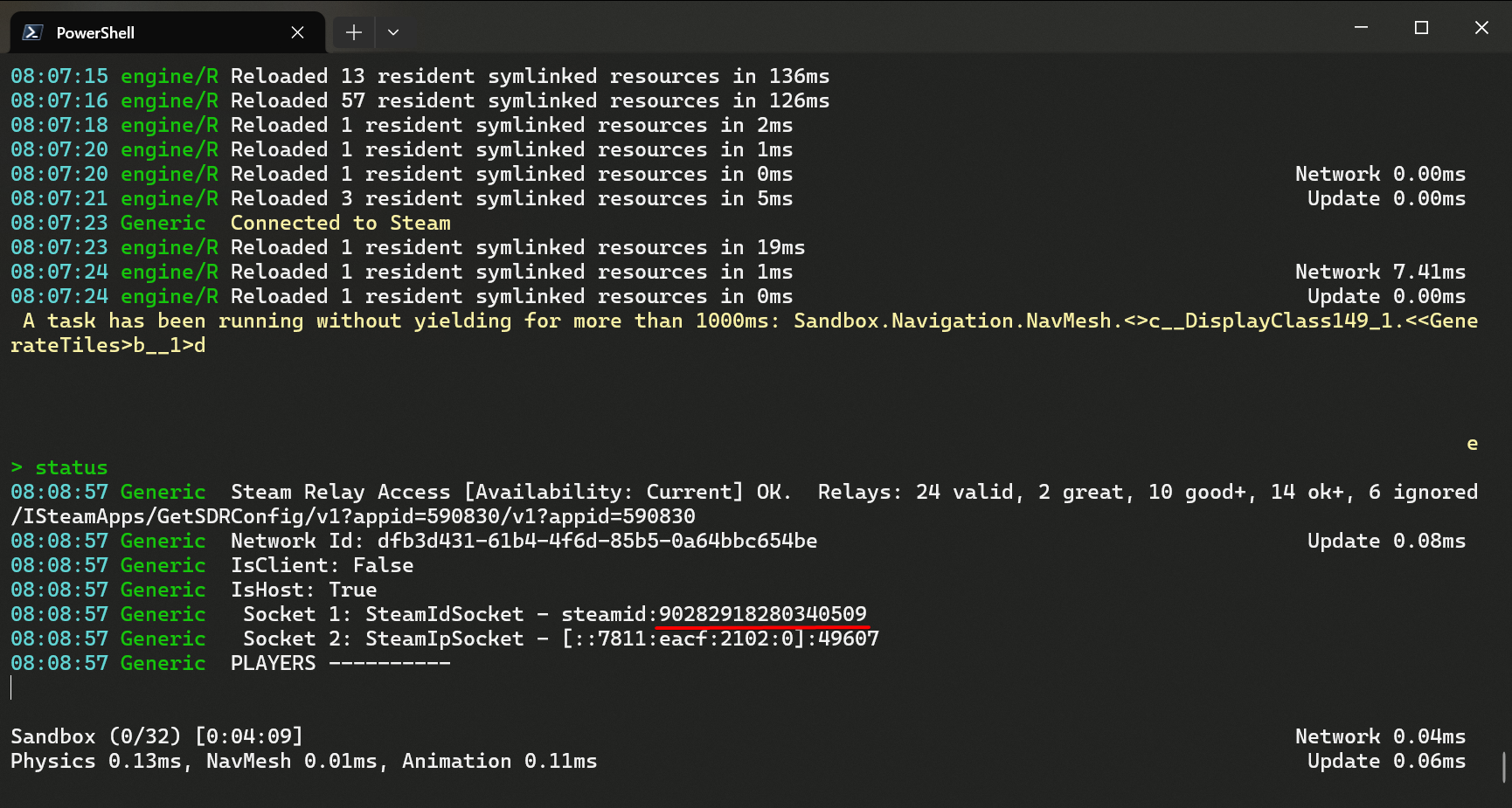
Task: Open the new tab profile dropdown chevron
Action: point(393,32)
